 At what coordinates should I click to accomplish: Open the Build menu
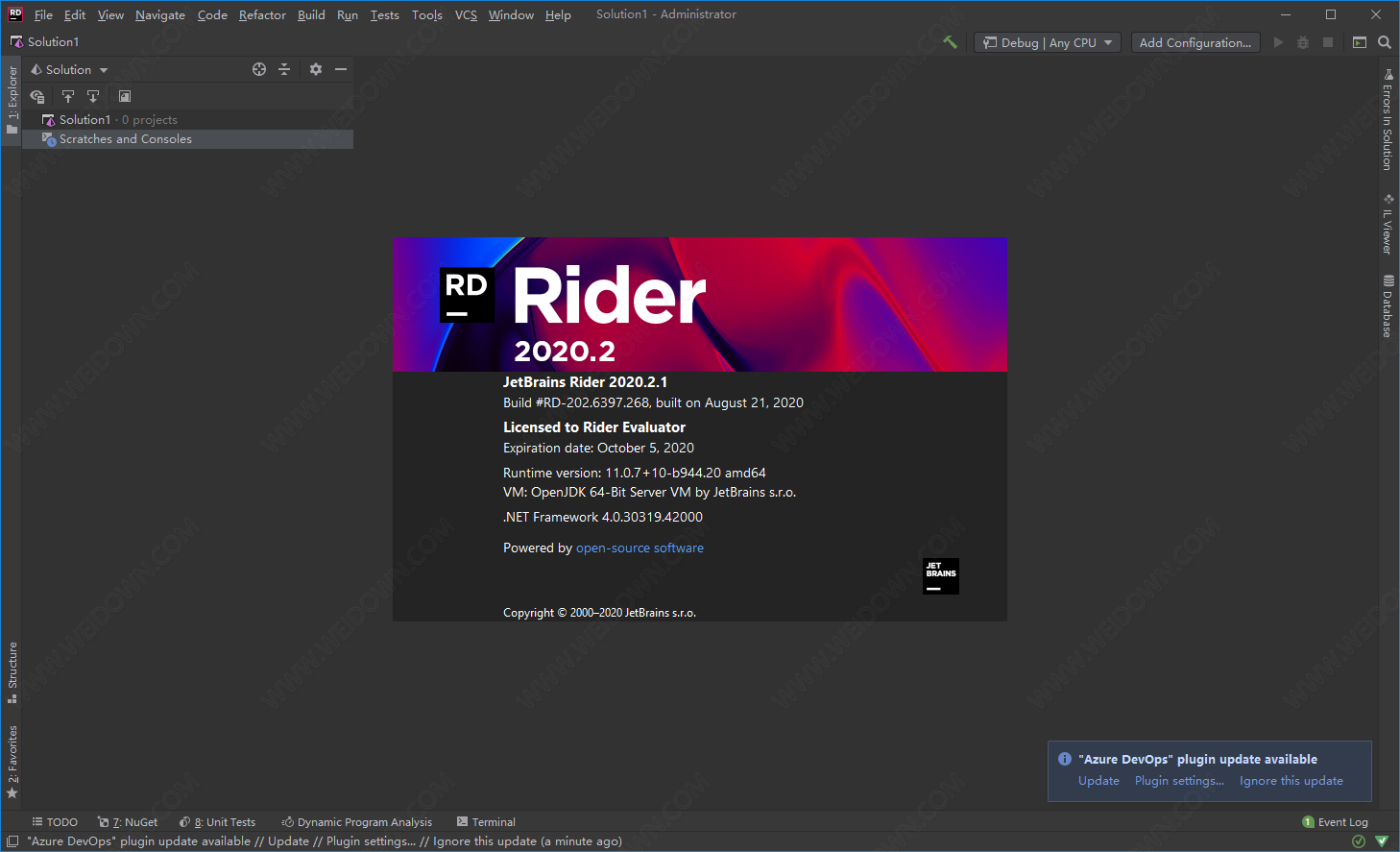[311, 14]
